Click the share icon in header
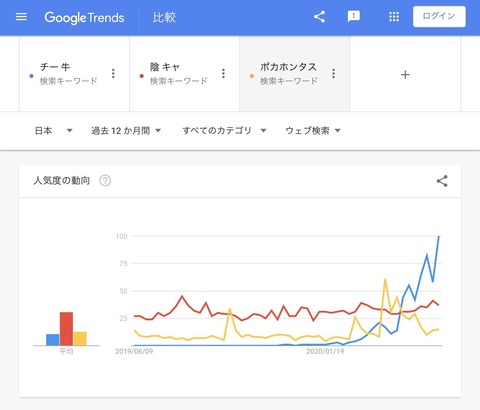Image resolution: width=480 pixels, height=410 pixels. [x=319, y=17]
